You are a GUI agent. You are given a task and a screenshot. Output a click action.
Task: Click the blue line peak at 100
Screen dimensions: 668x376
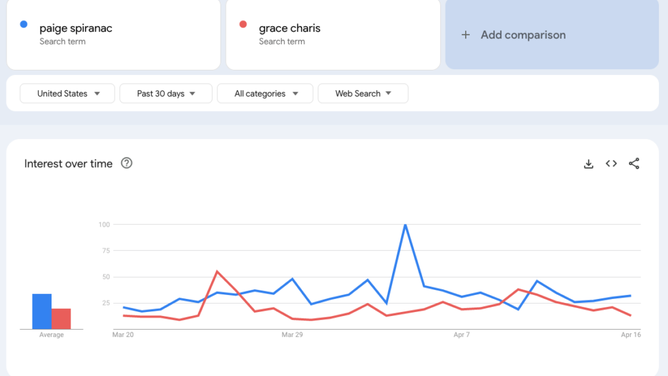[x=405, y=224]
